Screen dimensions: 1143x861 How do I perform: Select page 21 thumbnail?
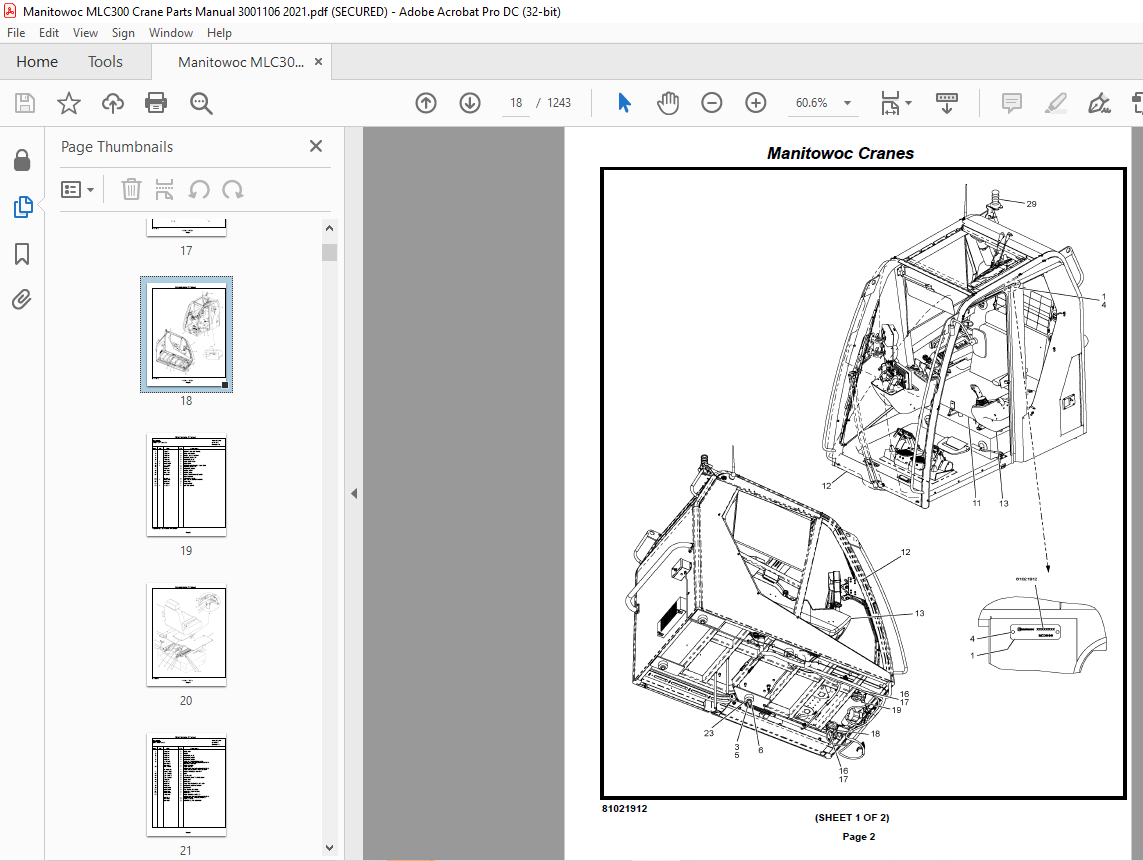pyautogui.click(x=187, y=785)
